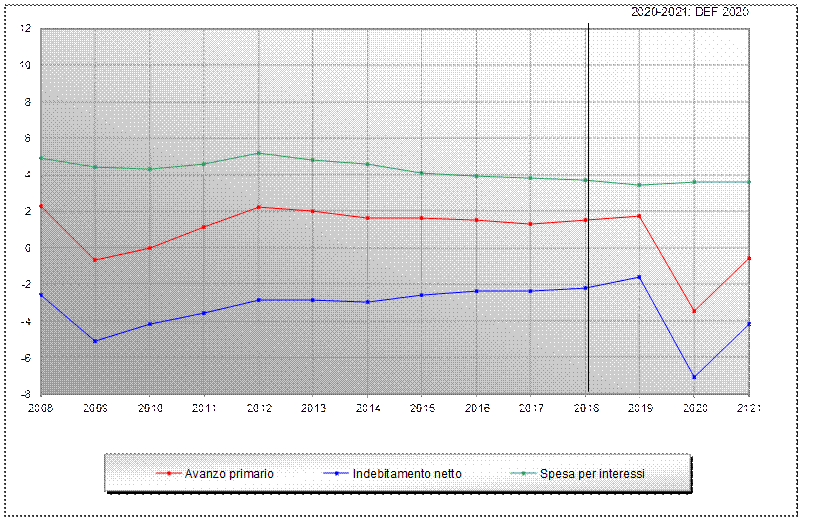The width and height of the screenshot is (814, 523).
Task: Select the red data point at 2011
Action: click(204, 227)
